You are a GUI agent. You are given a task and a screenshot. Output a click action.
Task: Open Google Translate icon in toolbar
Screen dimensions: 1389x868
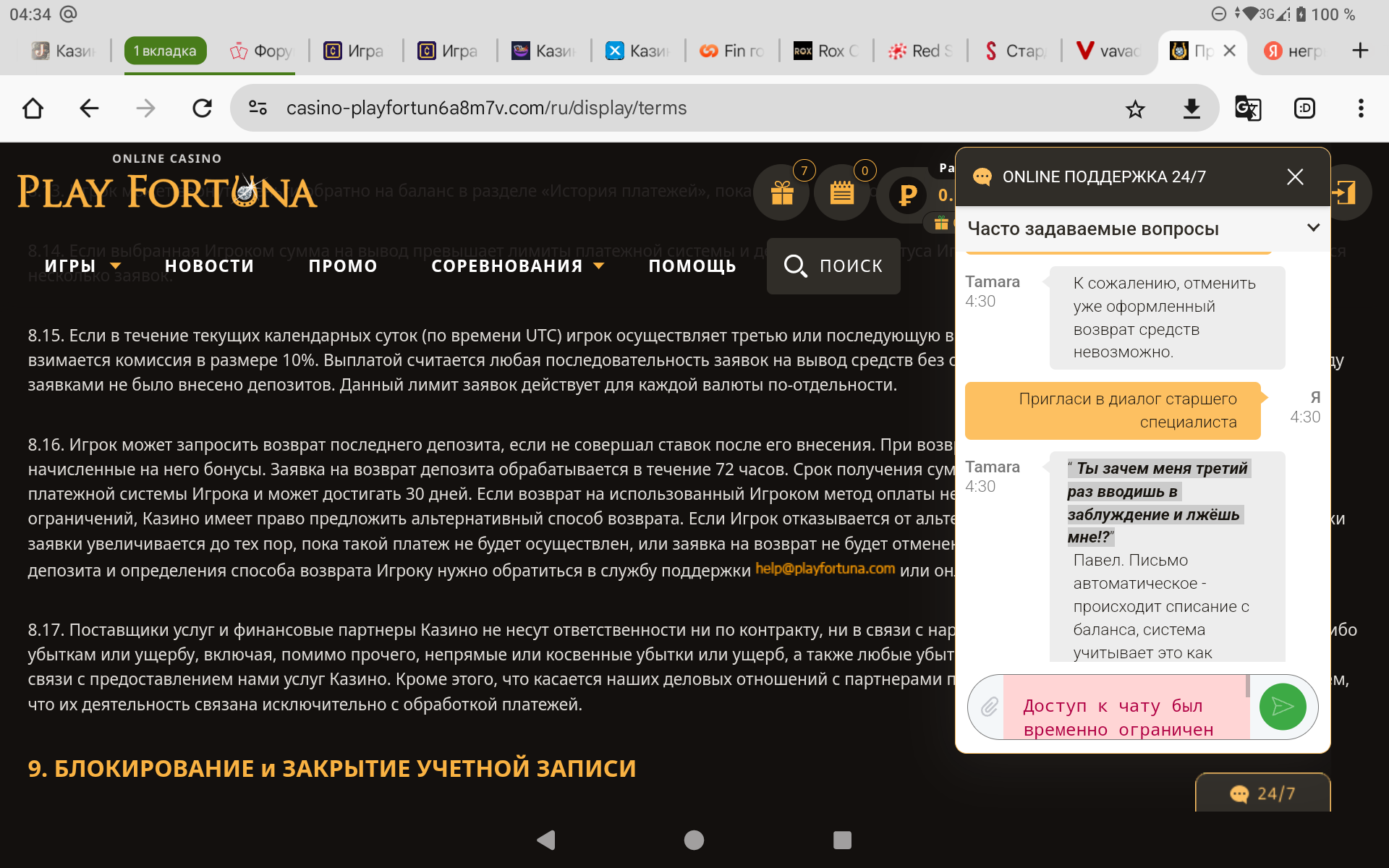click(x=1247, y=109)
